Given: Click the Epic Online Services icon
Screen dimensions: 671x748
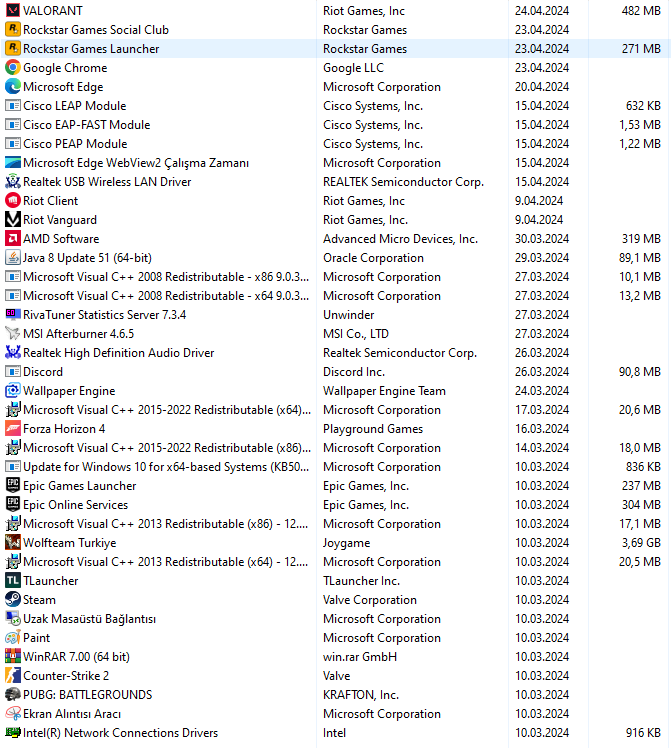Looking at the screenshot, I should pos(12,504).
